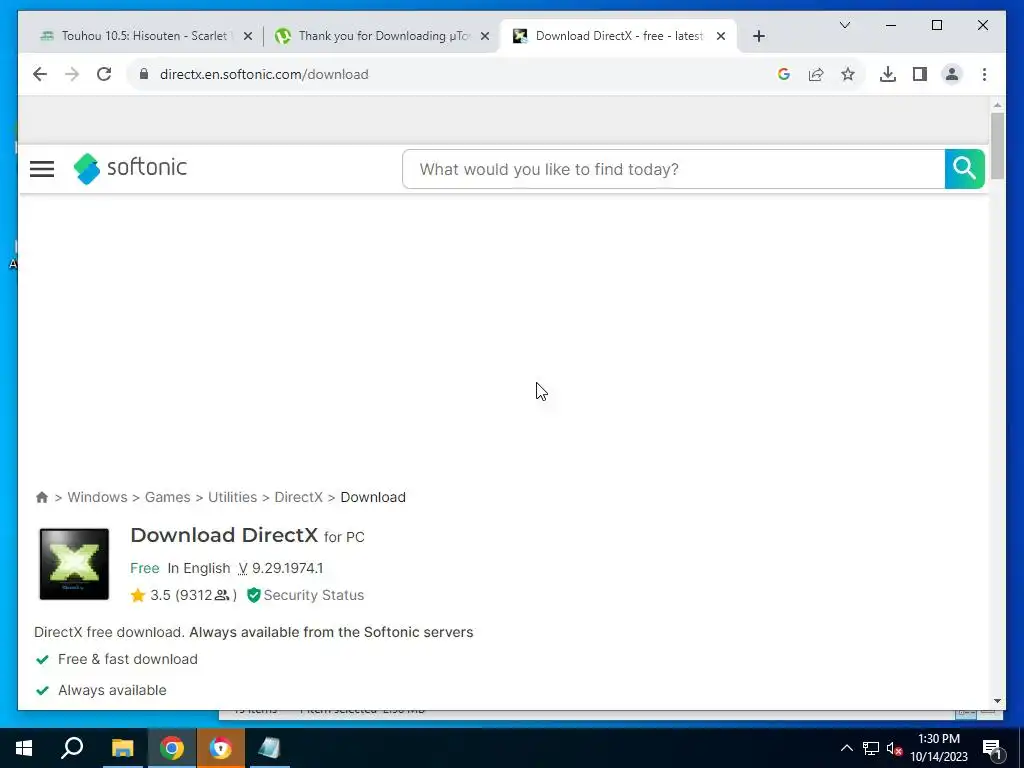Click the scrollbar down arrow

click(x=997, y=701)
